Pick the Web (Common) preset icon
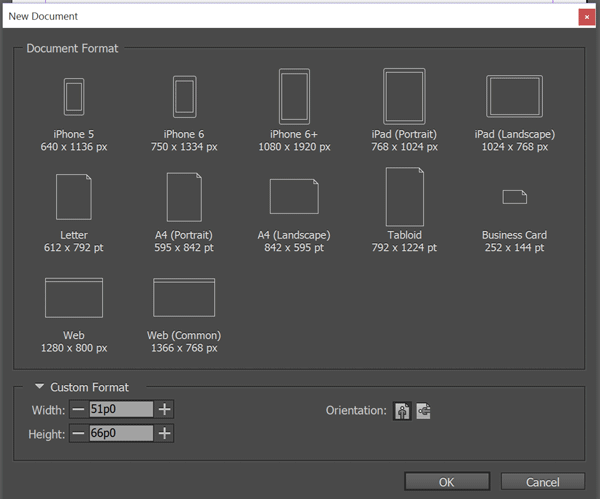This screenshot has height=499, width=600. click(x=184, y=297)
